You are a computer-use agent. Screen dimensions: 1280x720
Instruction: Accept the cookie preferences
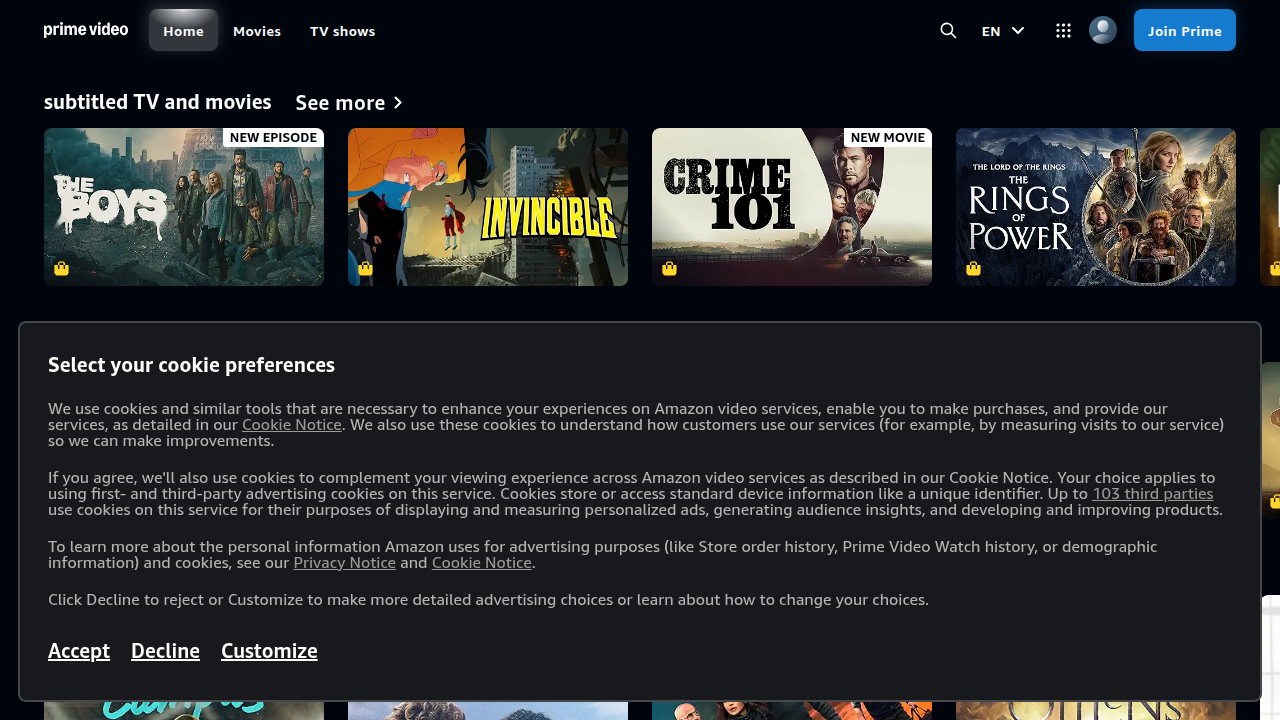pyautogui.click(x=79, y=651)
